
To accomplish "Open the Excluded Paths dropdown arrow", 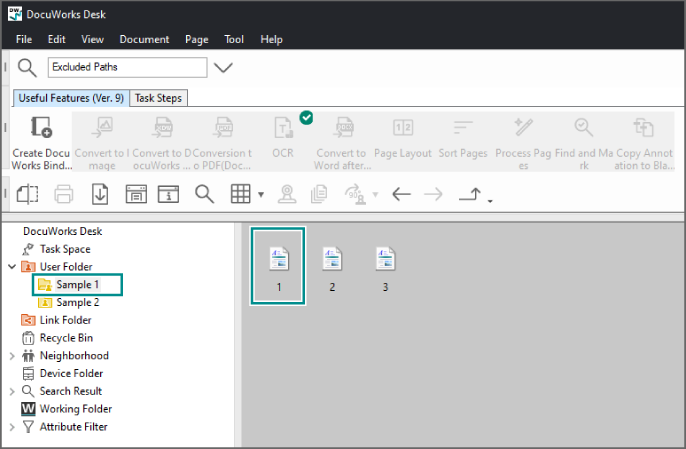I will [223, 68].
